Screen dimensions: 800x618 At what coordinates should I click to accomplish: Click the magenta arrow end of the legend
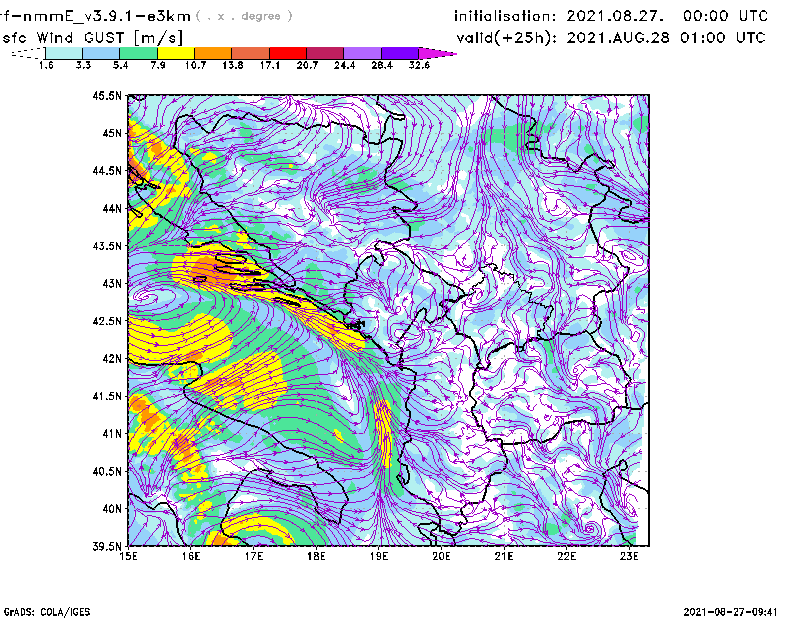[437, 53]
